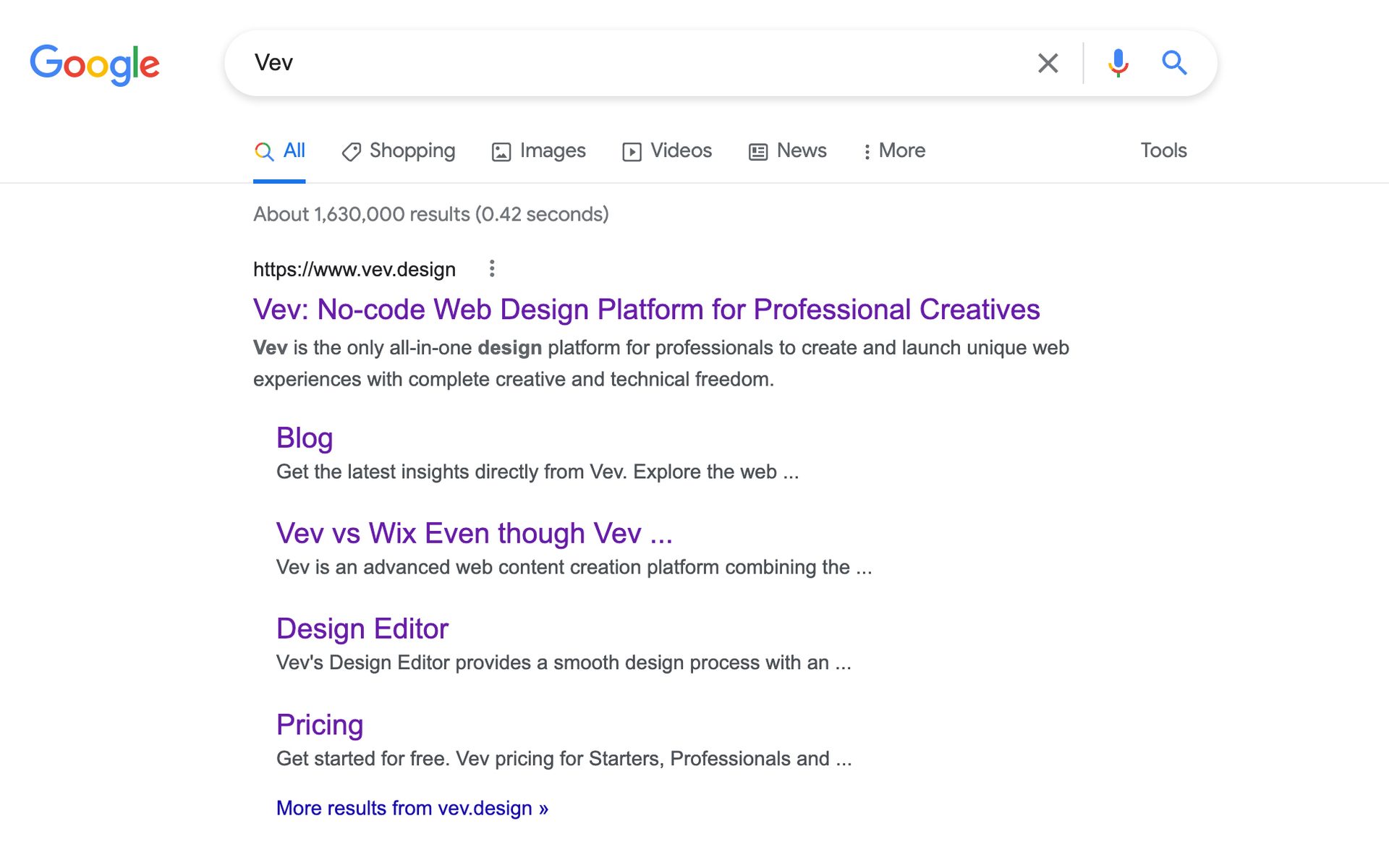Click snippet about advanced web content creation
This screenshot has width=1389, height=868.
click(574, 567)
